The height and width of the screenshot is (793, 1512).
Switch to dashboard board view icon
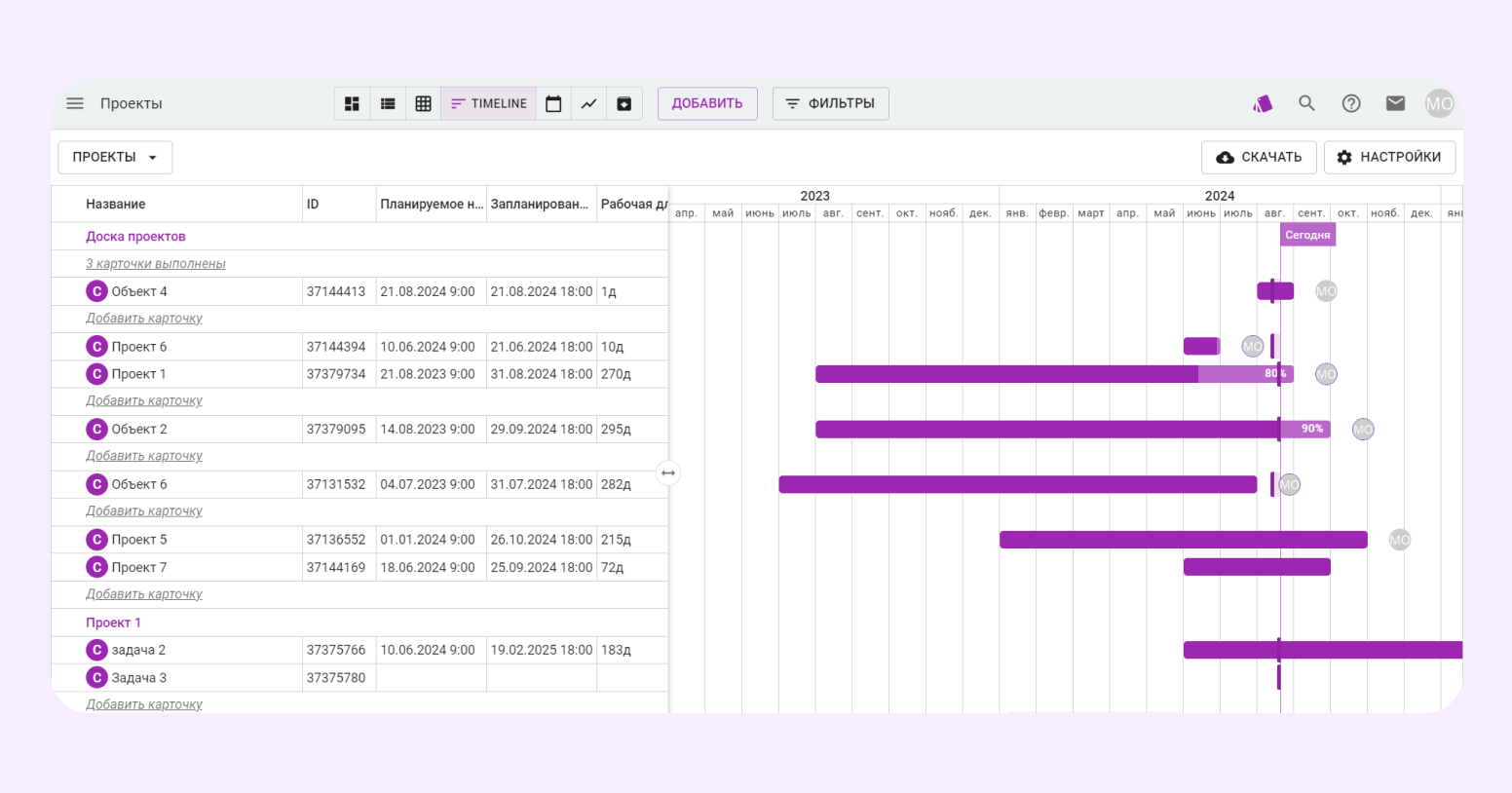tap(353, 103)
